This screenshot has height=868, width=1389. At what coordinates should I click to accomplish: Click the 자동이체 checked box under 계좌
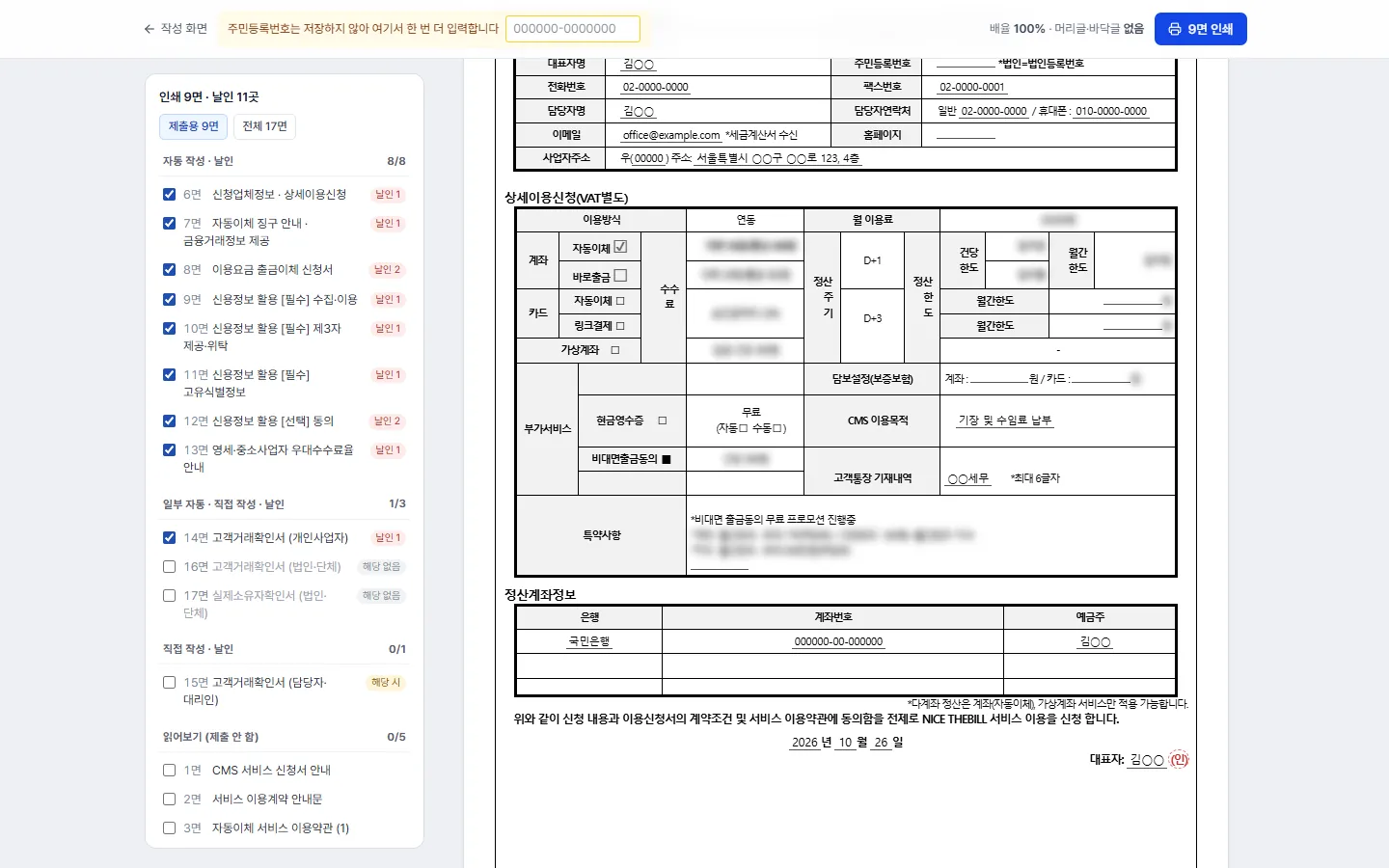[620, 247]
